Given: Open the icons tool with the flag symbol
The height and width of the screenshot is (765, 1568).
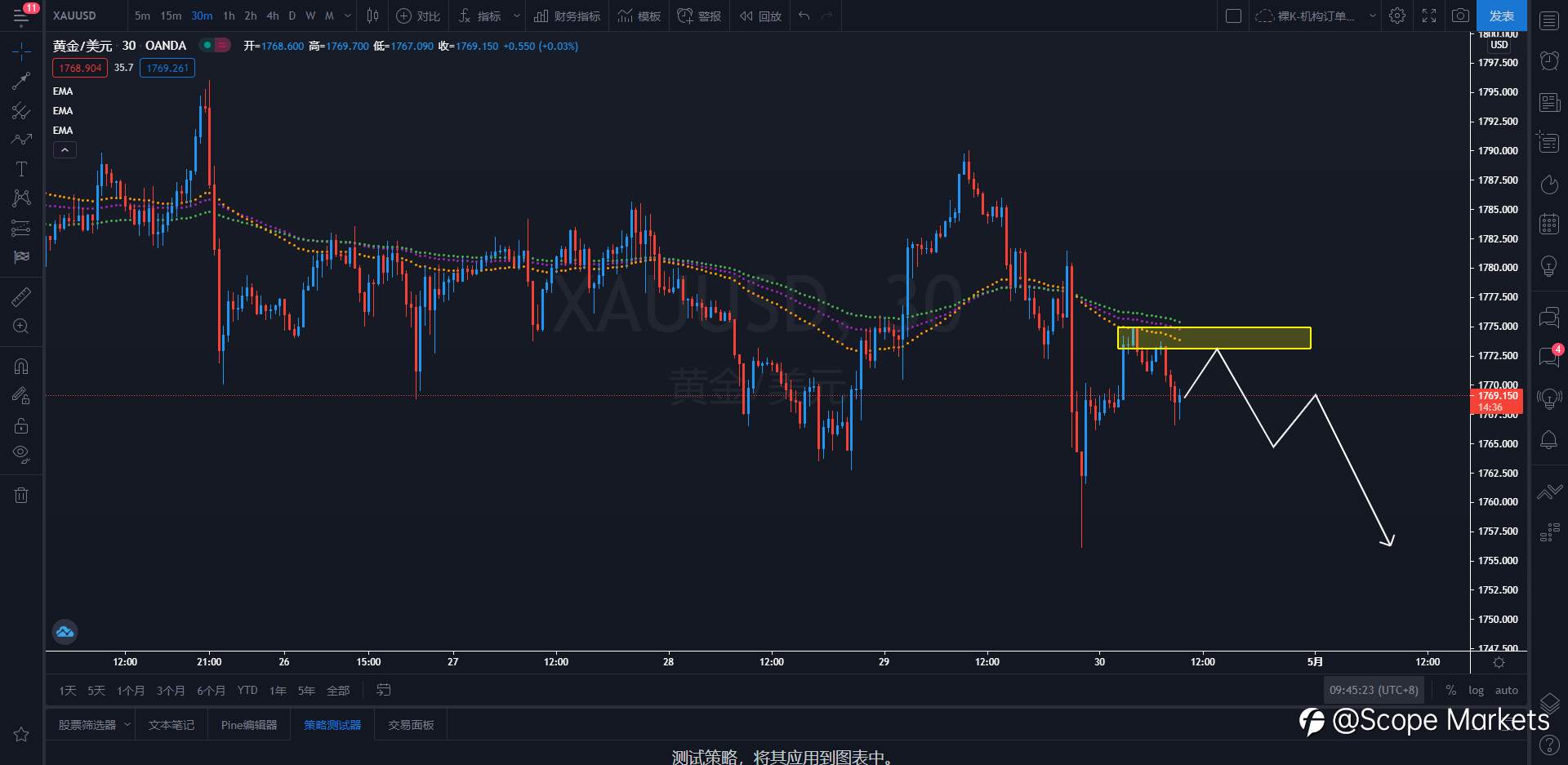Looking at the screenshot, I should coord(21,257).
